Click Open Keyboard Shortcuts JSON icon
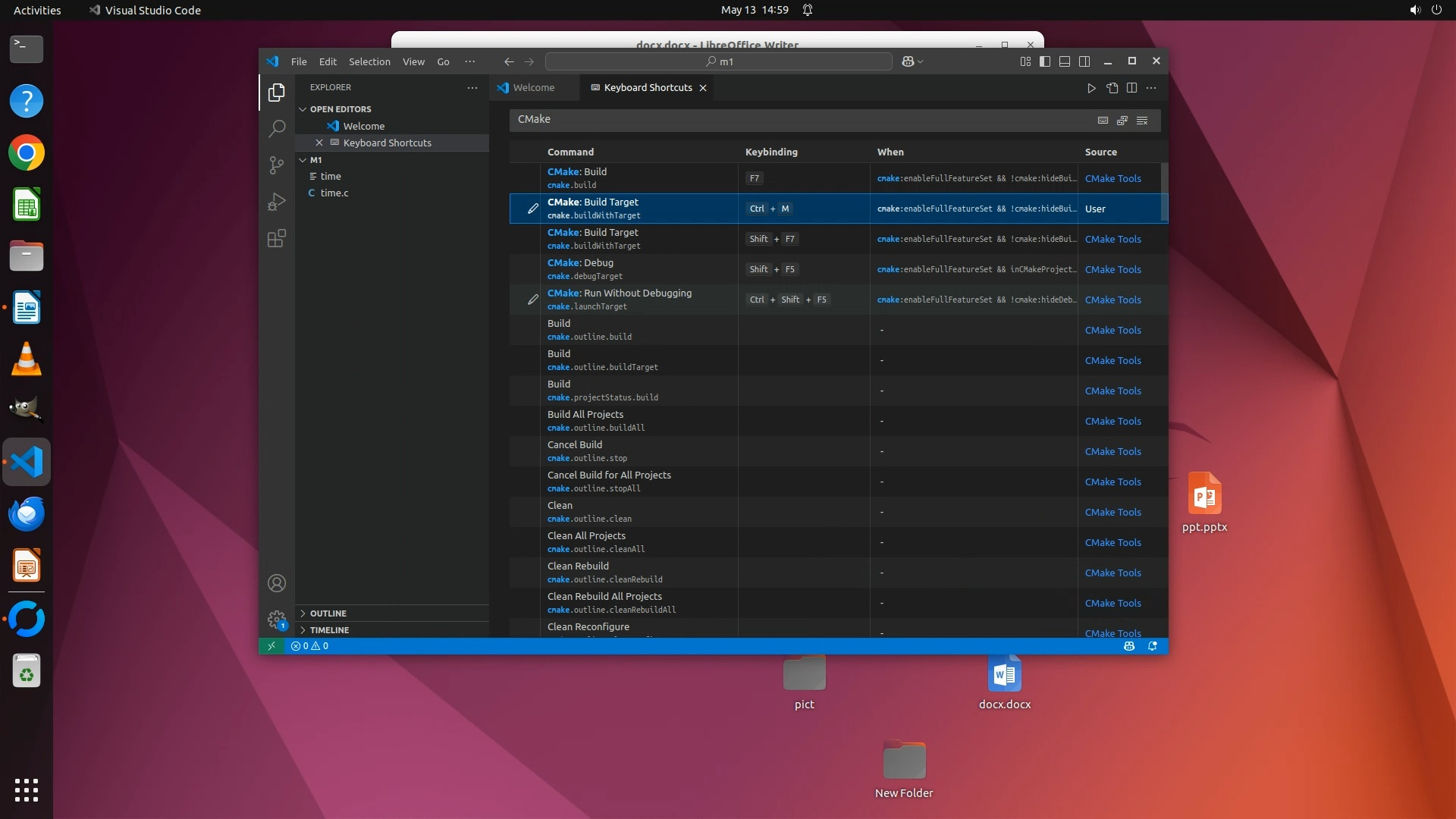 (1112, 88)
